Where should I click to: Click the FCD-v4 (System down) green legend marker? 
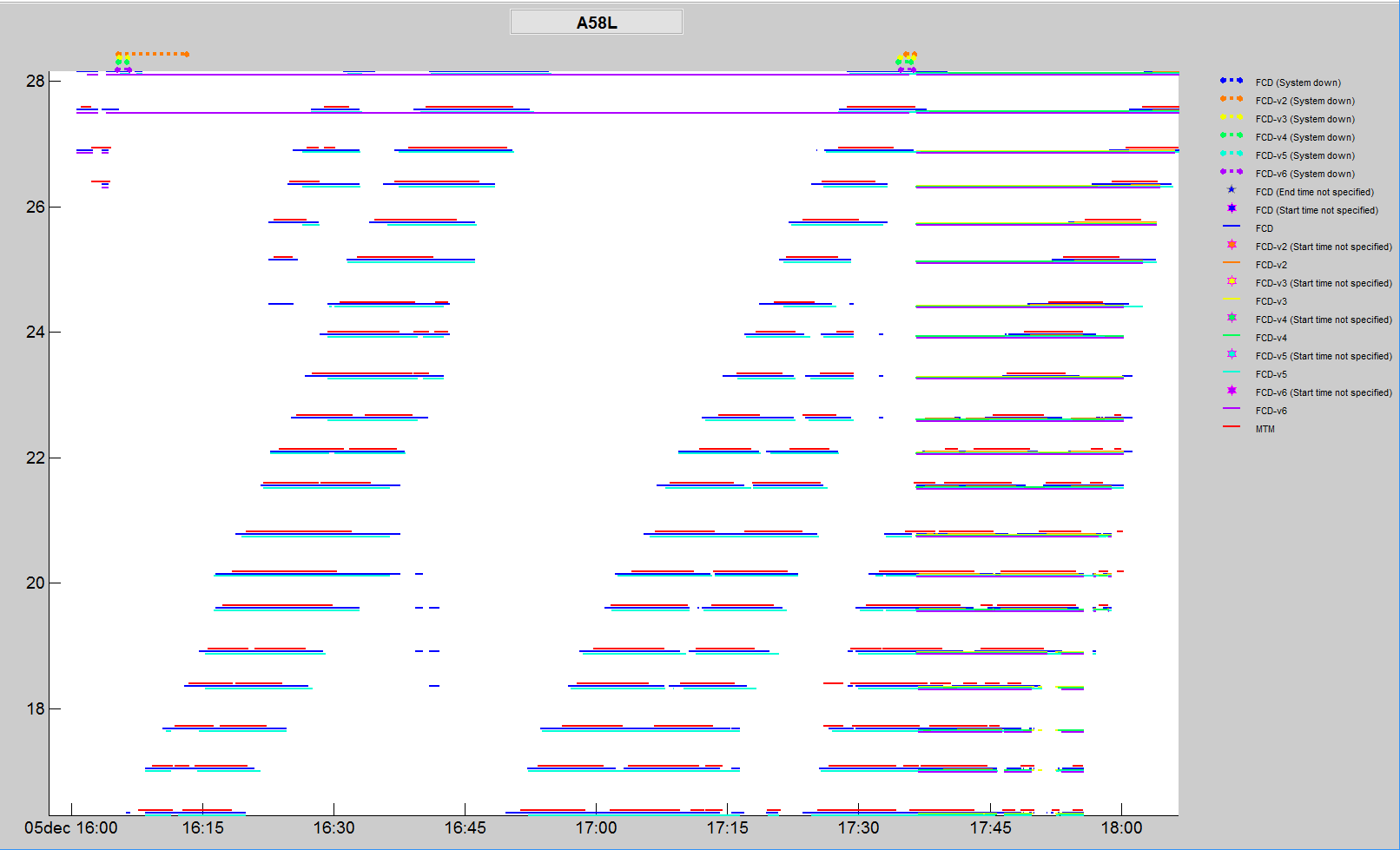pos(1232,135)
